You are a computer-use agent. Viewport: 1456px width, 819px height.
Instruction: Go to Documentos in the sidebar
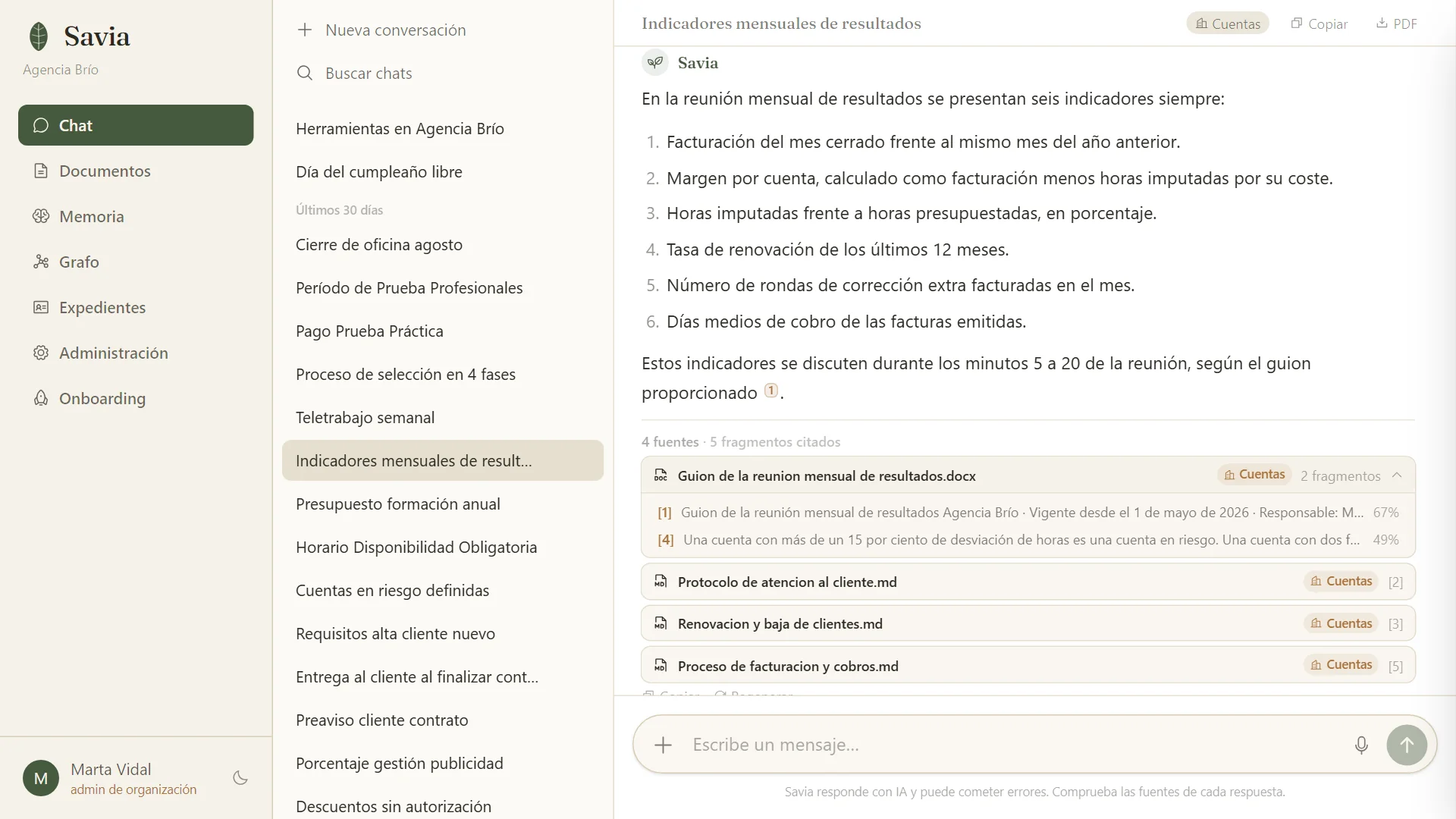pos(136,171)
